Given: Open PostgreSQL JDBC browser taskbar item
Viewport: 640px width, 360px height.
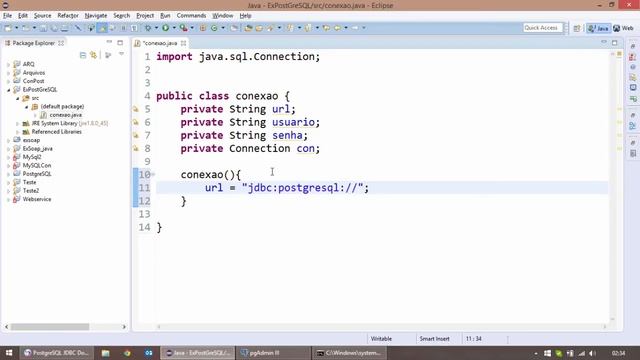Looking at the screenshot, I should click(x=56, y=353).
